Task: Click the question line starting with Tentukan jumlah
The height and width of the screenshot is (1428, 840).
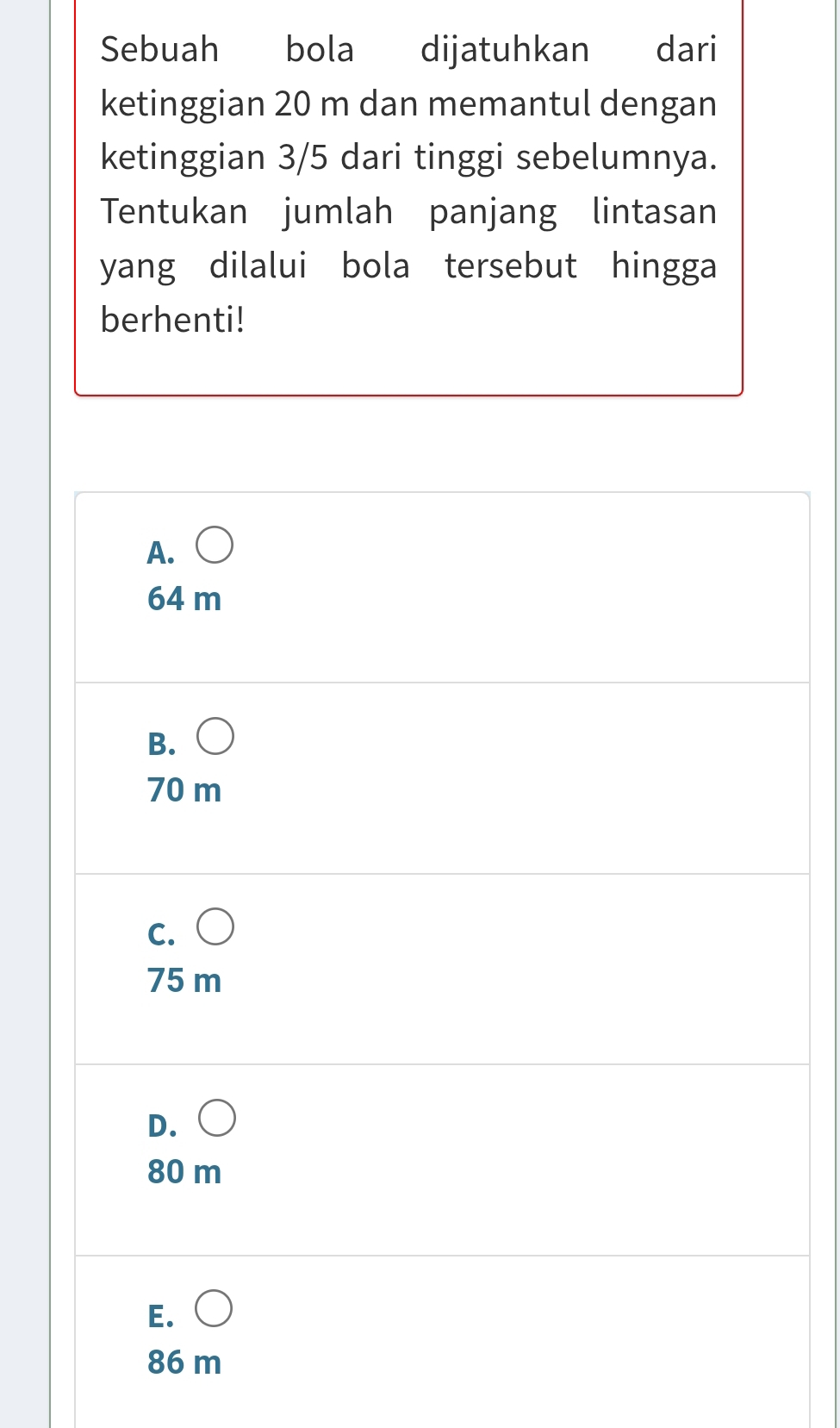Action: tap(408, 212)
